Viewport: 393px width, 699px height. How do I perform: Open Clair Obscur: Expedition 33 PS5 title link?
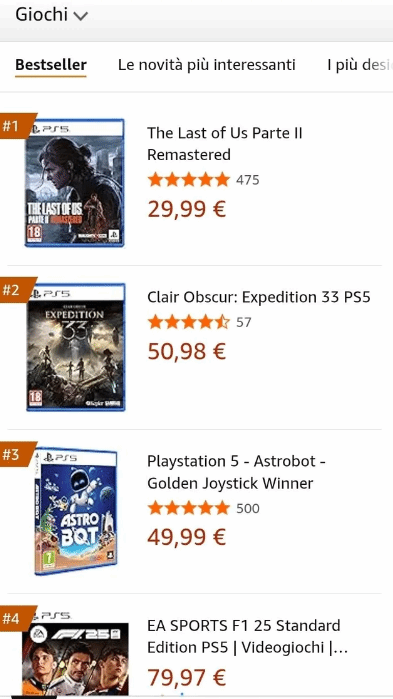point(259,297)
